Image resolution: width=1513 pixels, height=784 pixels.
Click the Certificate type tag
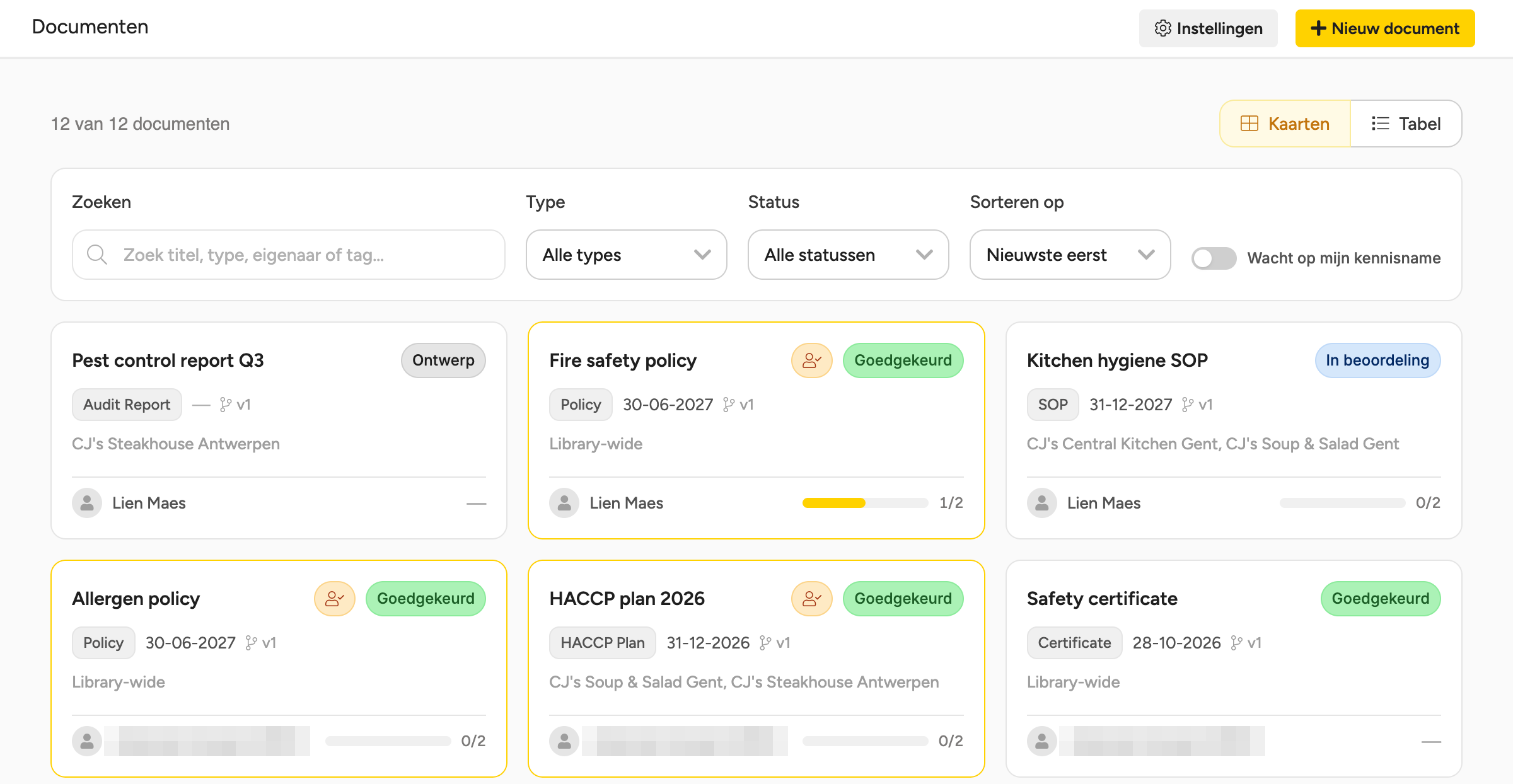(1075, 643)
